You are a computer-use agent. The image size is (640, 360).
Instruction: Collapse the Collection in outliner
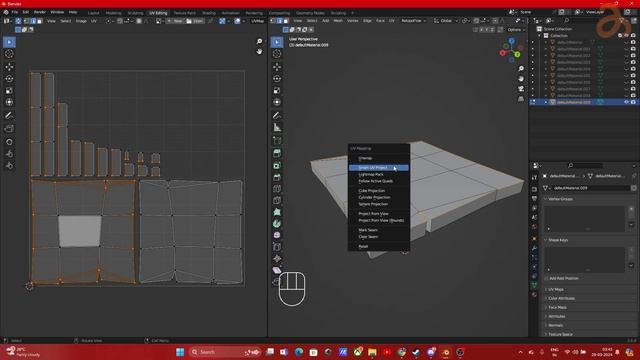(540, 36)
